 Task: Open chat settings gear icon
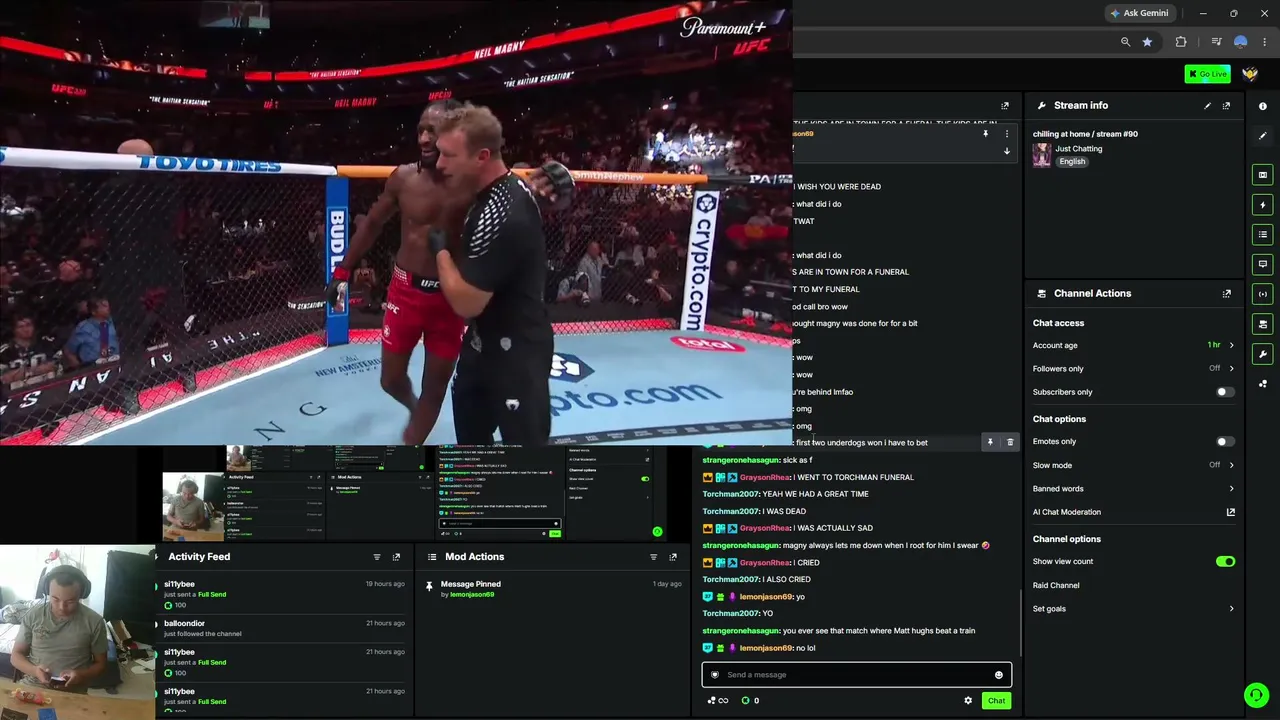coord(968,701)
